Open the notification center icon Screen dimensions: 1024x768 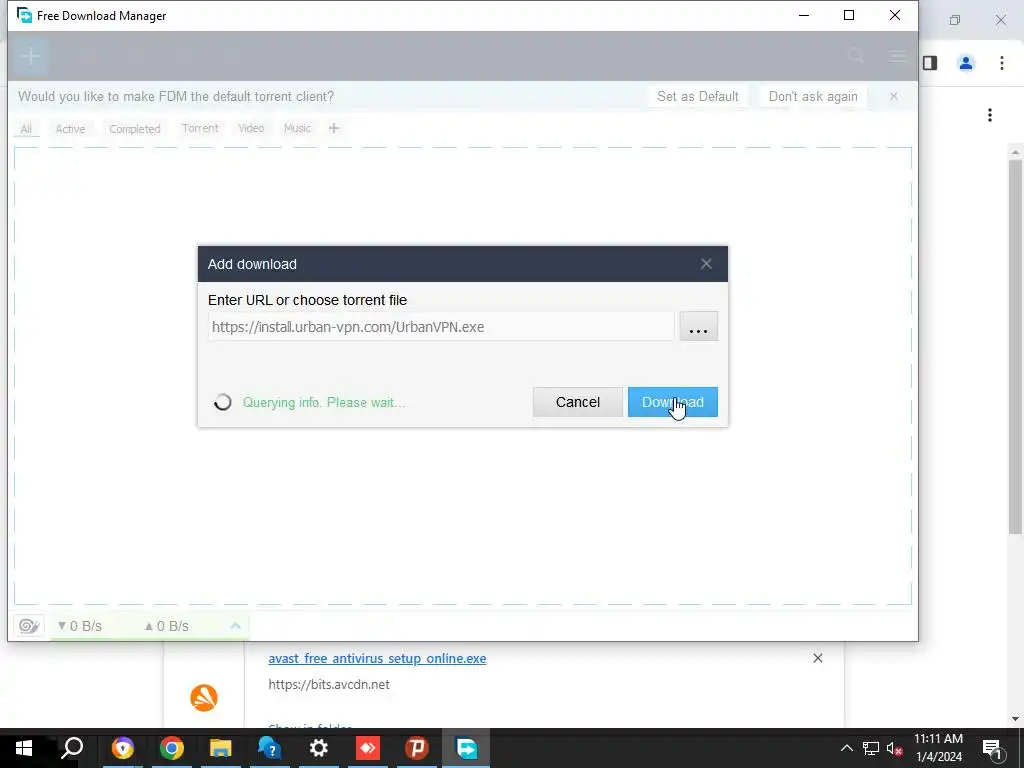click(992, 748)
